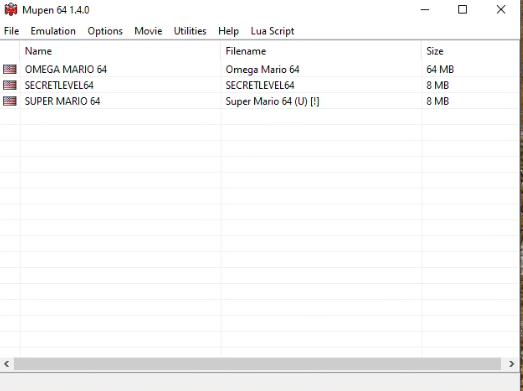Open the Emulation menu
Screen dimensions: 523x391
(53, 31)
